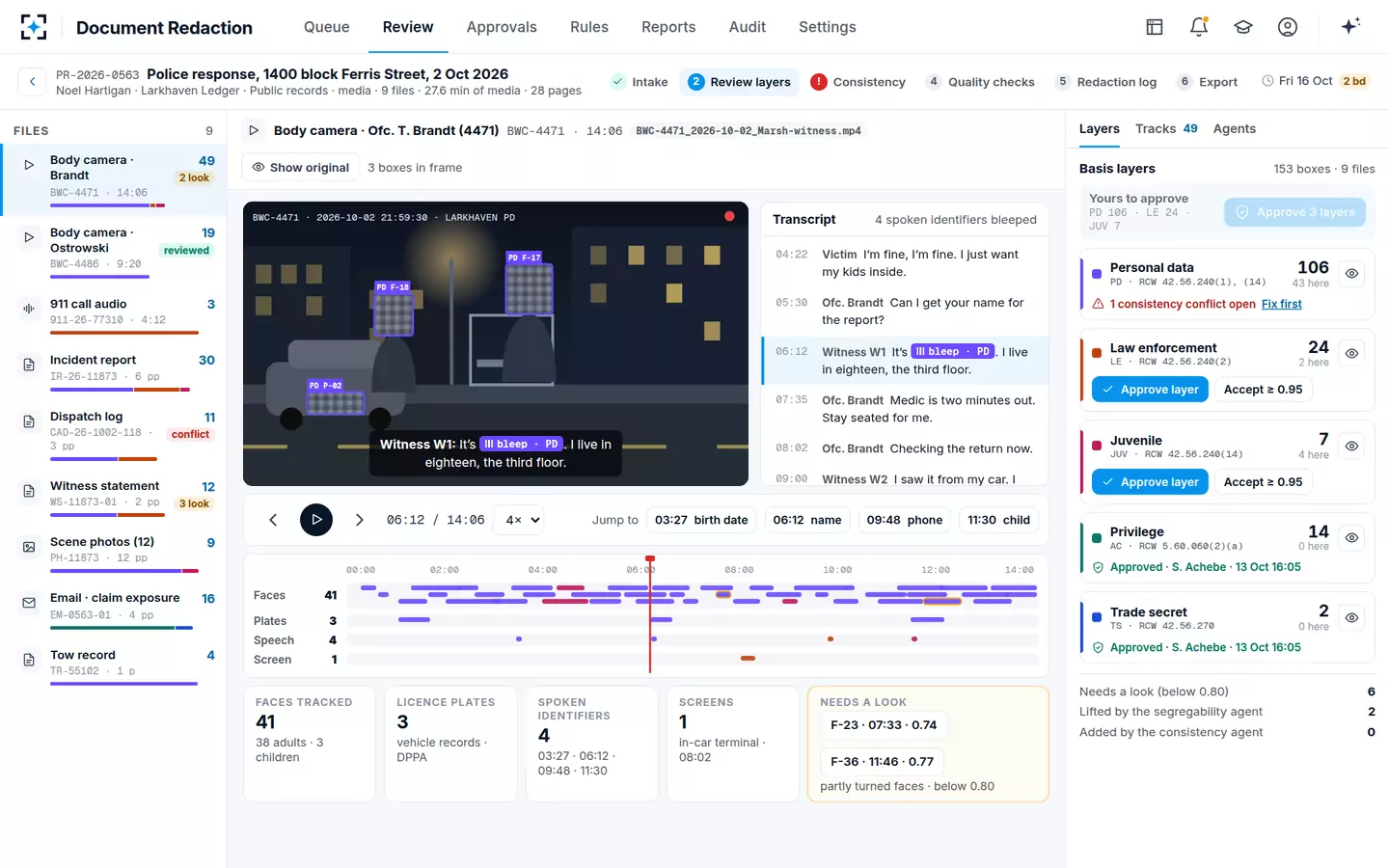This screenshot has height=868, width=1389.
Task: Open the learning hat icon
Action: tap(1243, 27)
